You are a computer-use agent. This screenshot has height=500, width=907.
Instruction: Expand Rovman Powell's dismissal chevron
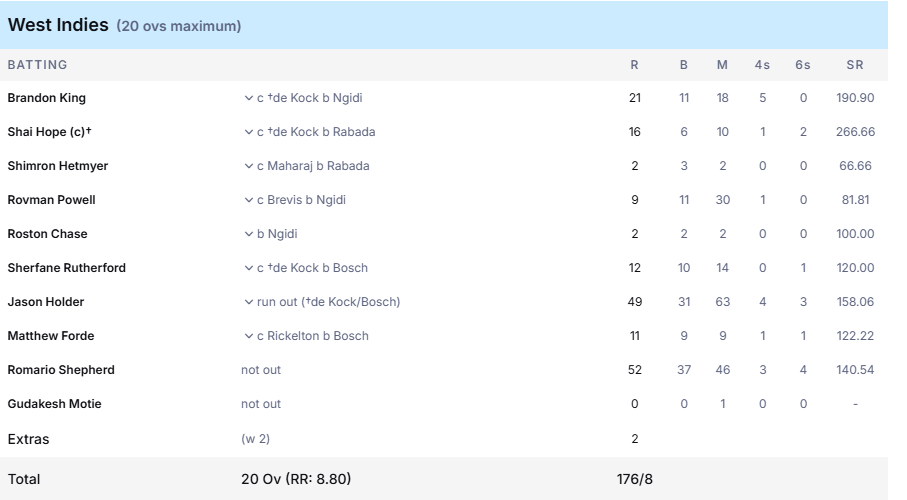pos(248,200)
